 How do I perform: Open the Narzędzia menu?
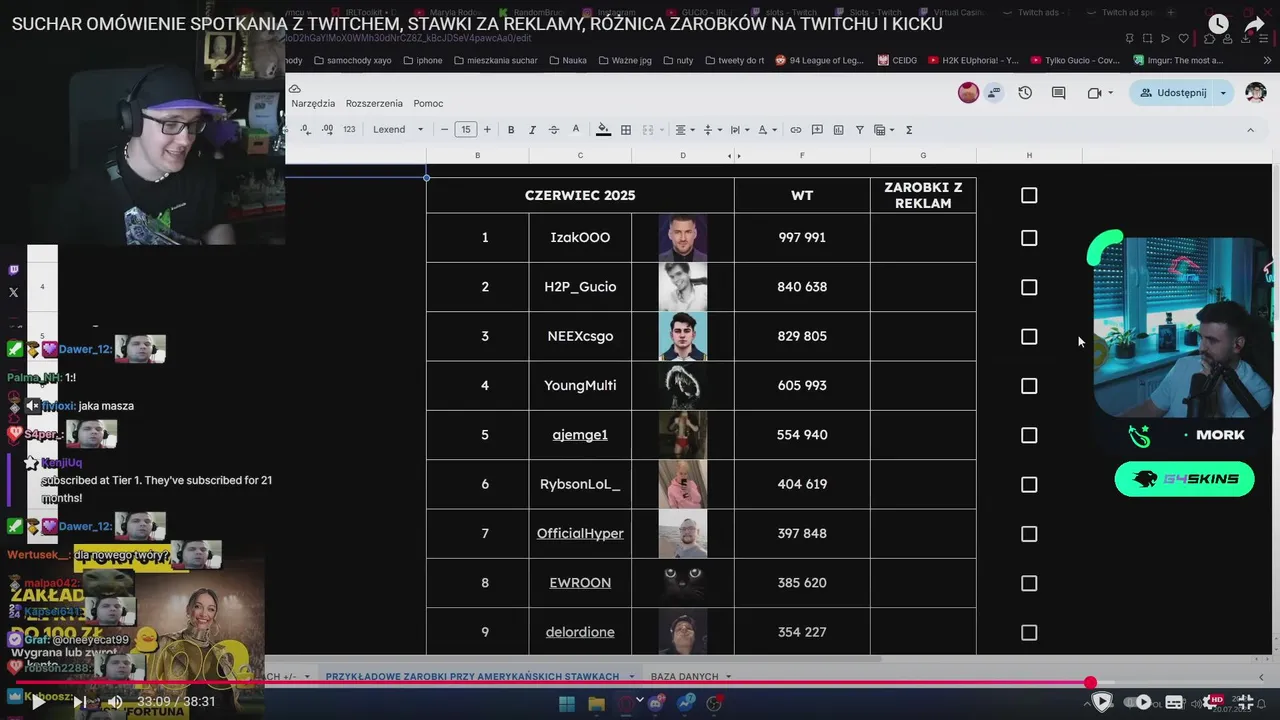click(313, 103)
